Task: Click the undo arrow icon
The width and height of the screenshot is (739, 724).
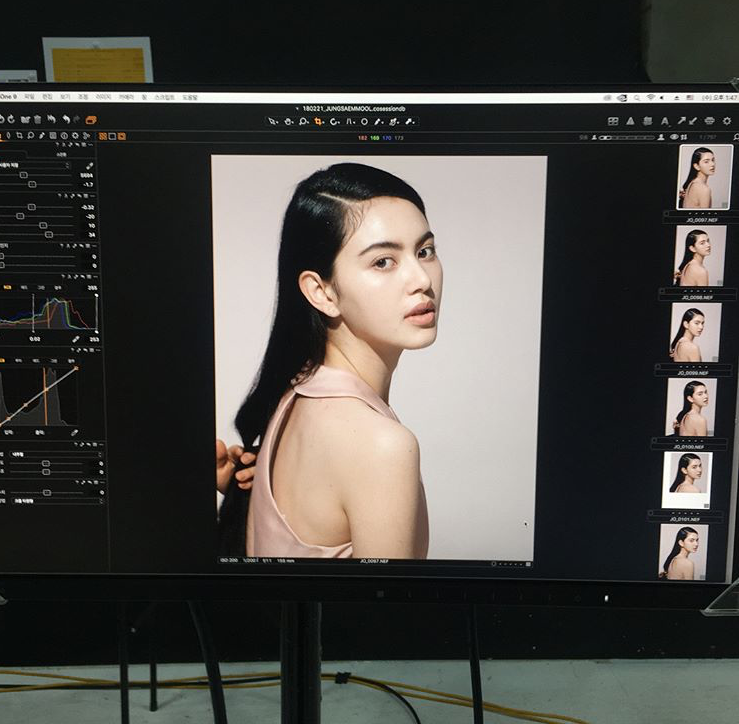Action: point(66,119)
